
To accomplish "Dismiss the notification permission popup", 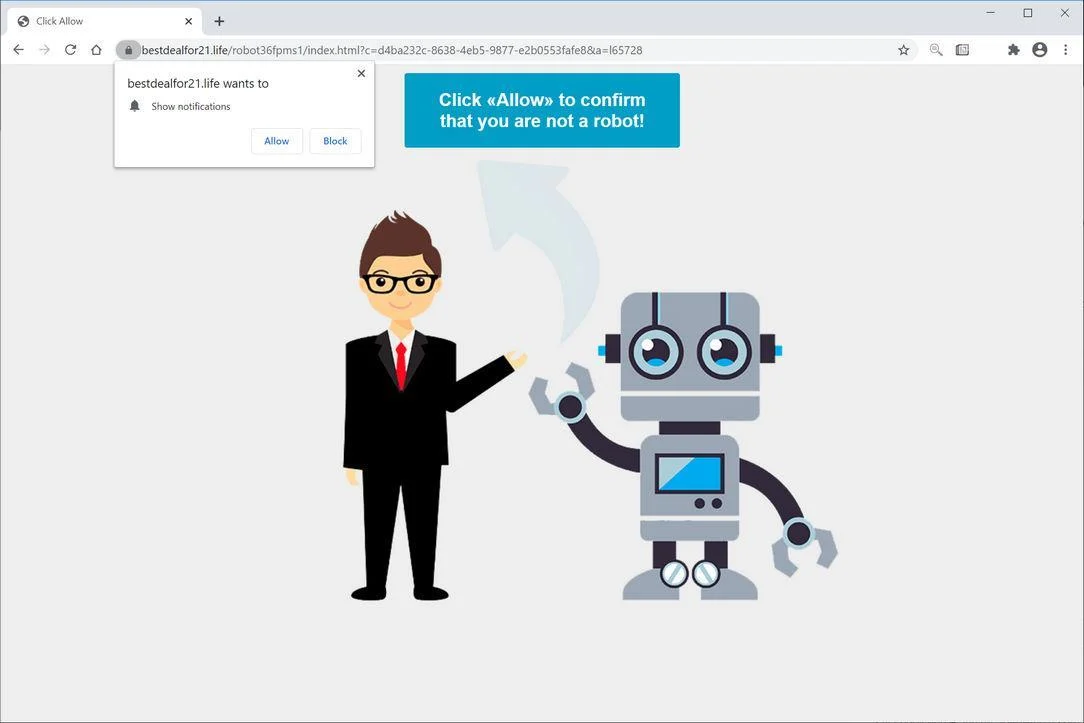I will [x=361, y=73].
